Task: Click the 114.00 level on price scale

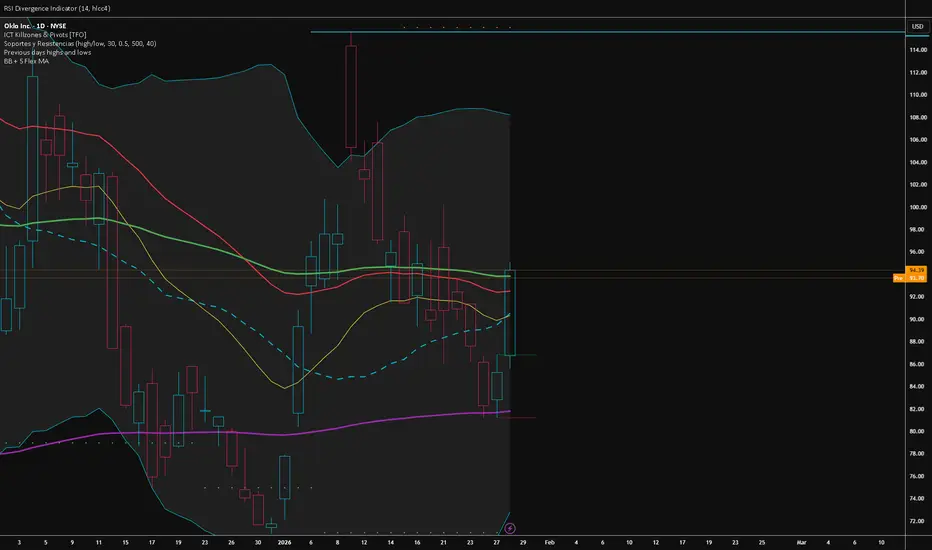Action: point(916,50)
